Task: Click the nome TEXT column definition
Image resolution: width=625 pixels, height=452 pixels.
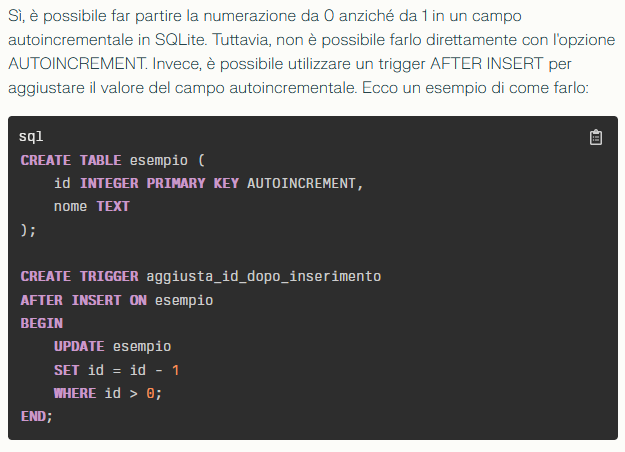Action: click(92, 206)
